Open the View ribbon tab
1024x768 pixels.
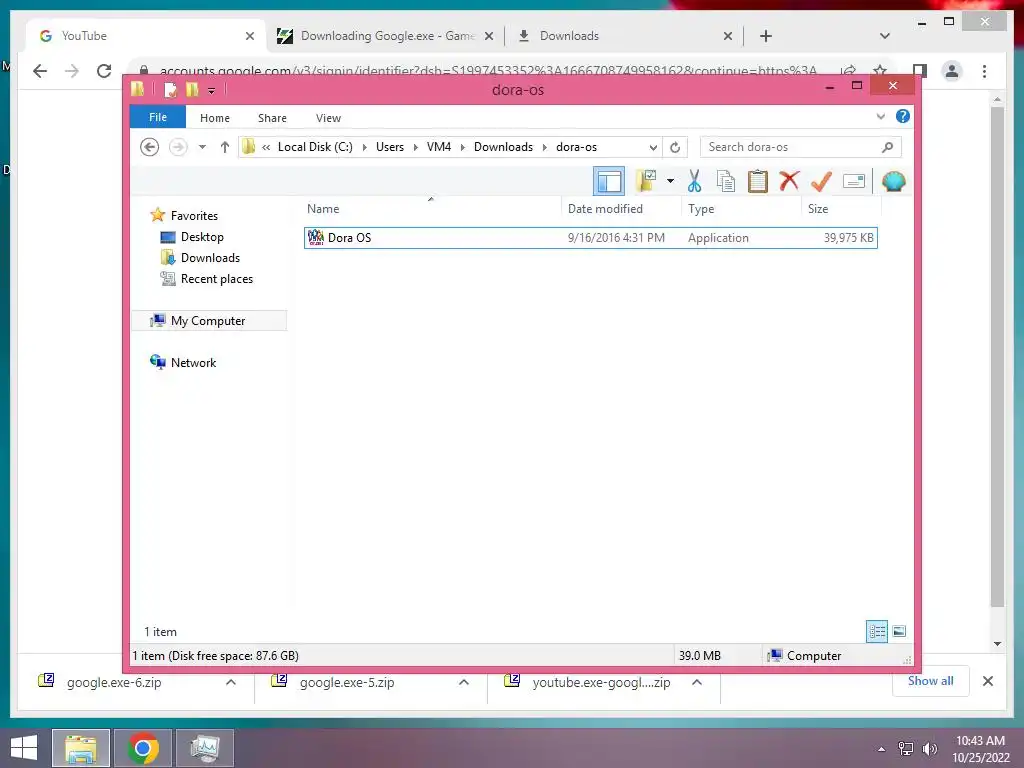(x=328, y=118)
